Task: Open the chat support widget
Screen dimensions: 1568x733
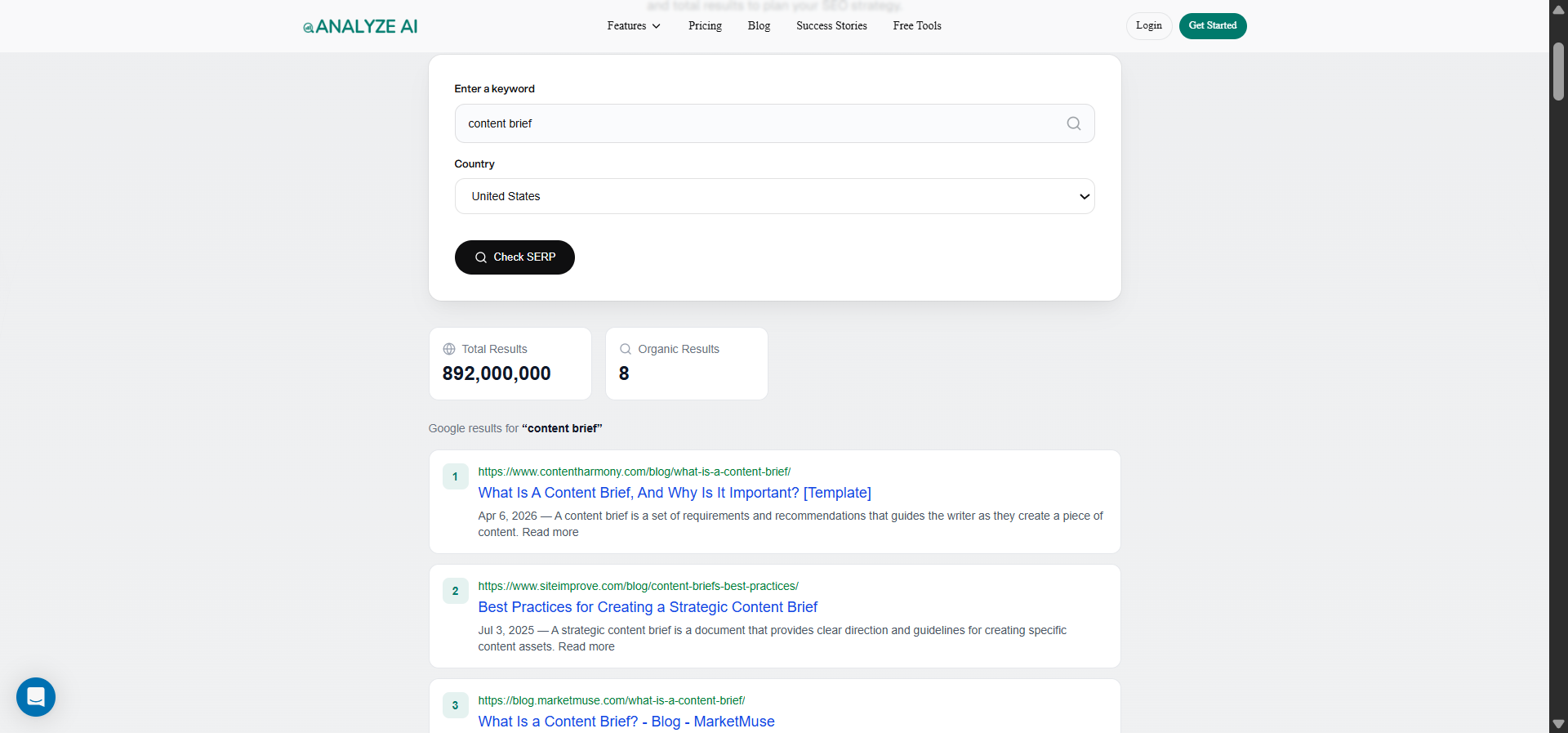Action: [36, 697]
